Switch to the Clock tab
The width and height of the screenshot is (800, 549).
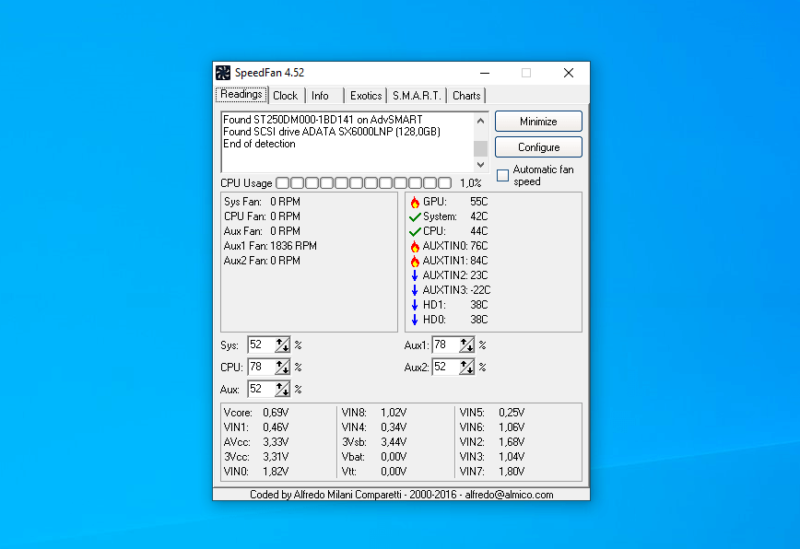pos(285,96)
